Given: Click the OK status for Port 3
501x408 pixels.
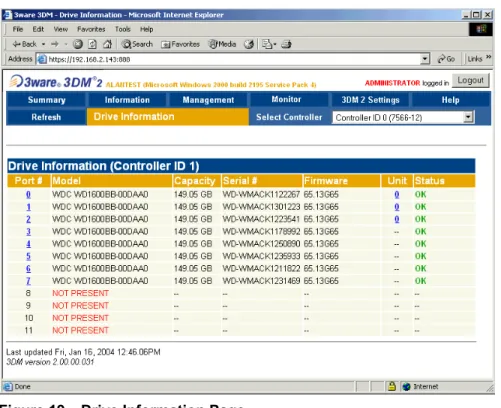Looking at the screenshot, I should pyautogui.click(x=420, y=231).
